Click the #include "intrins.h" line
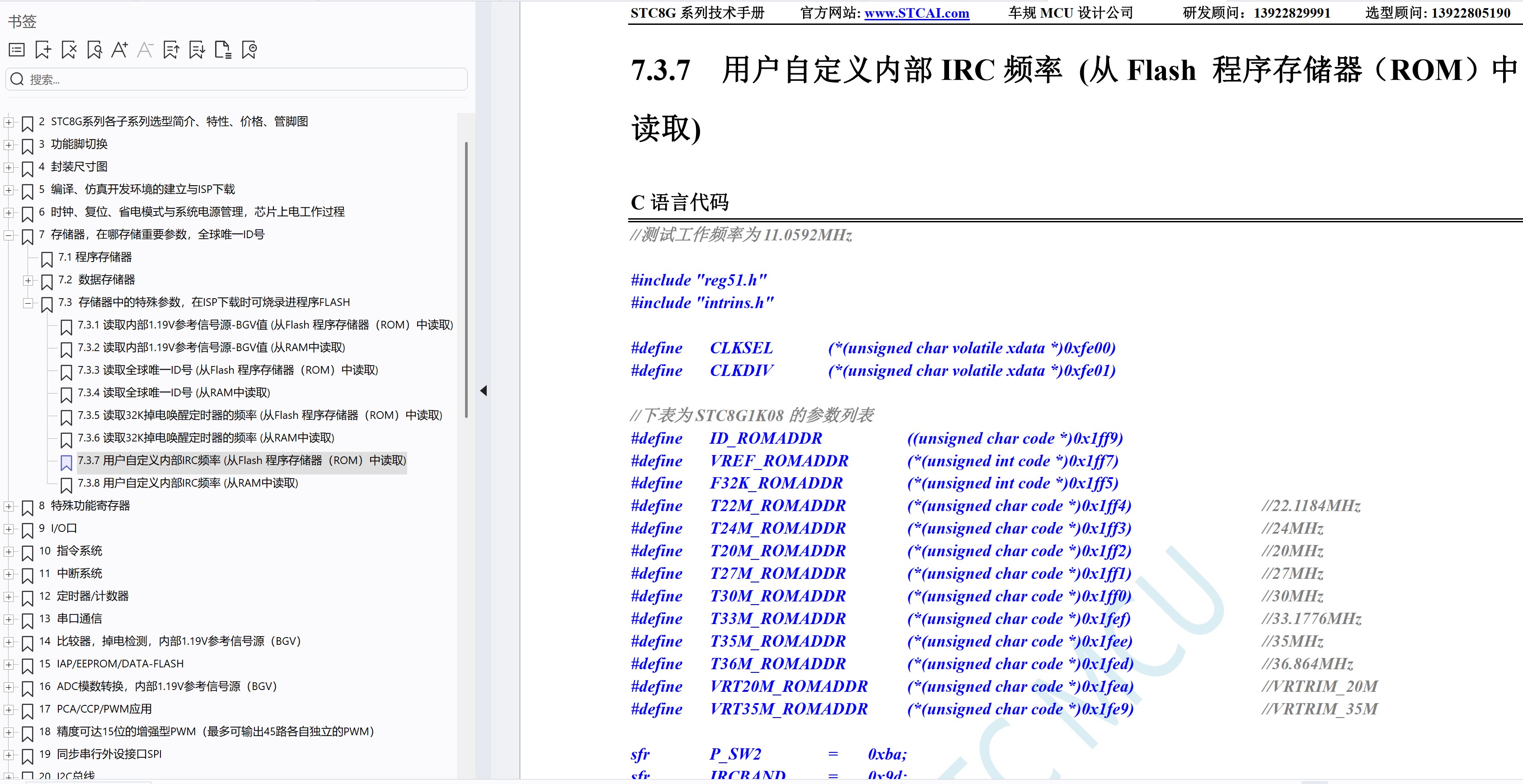Image resolution: width=1523 pixels, height=784 pixels. tap(702, 303)
